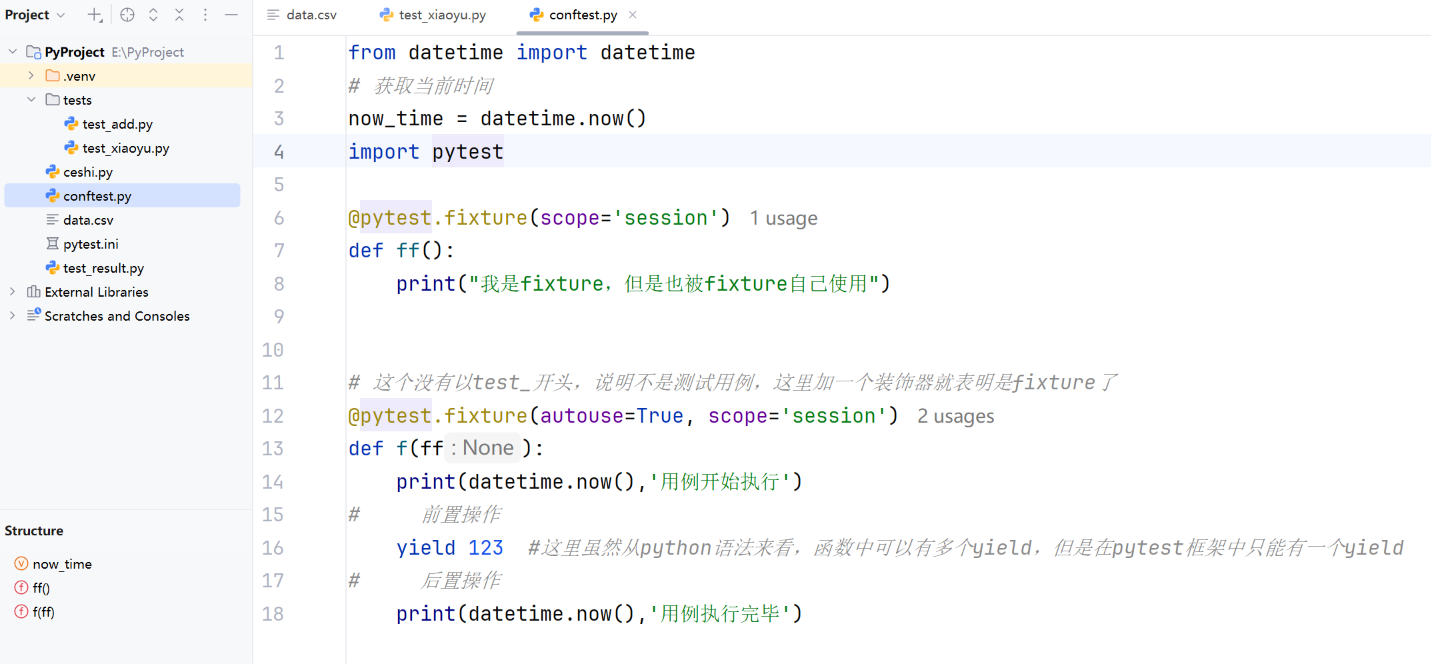This screenshot has width=1432, height=664.
Task: Click the .venv folder icon
Action: pos(53,76)
